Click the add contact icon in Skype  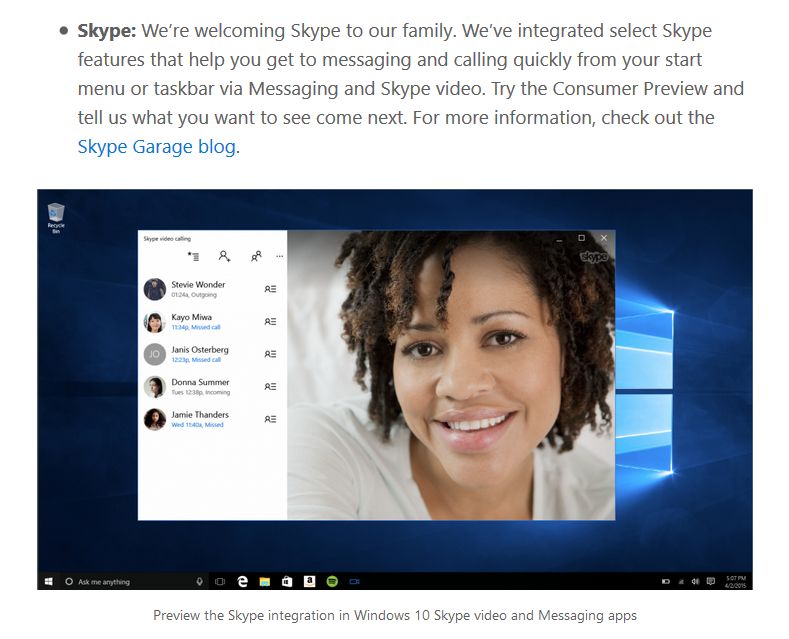pyautogui.click(x=224, y=257)
